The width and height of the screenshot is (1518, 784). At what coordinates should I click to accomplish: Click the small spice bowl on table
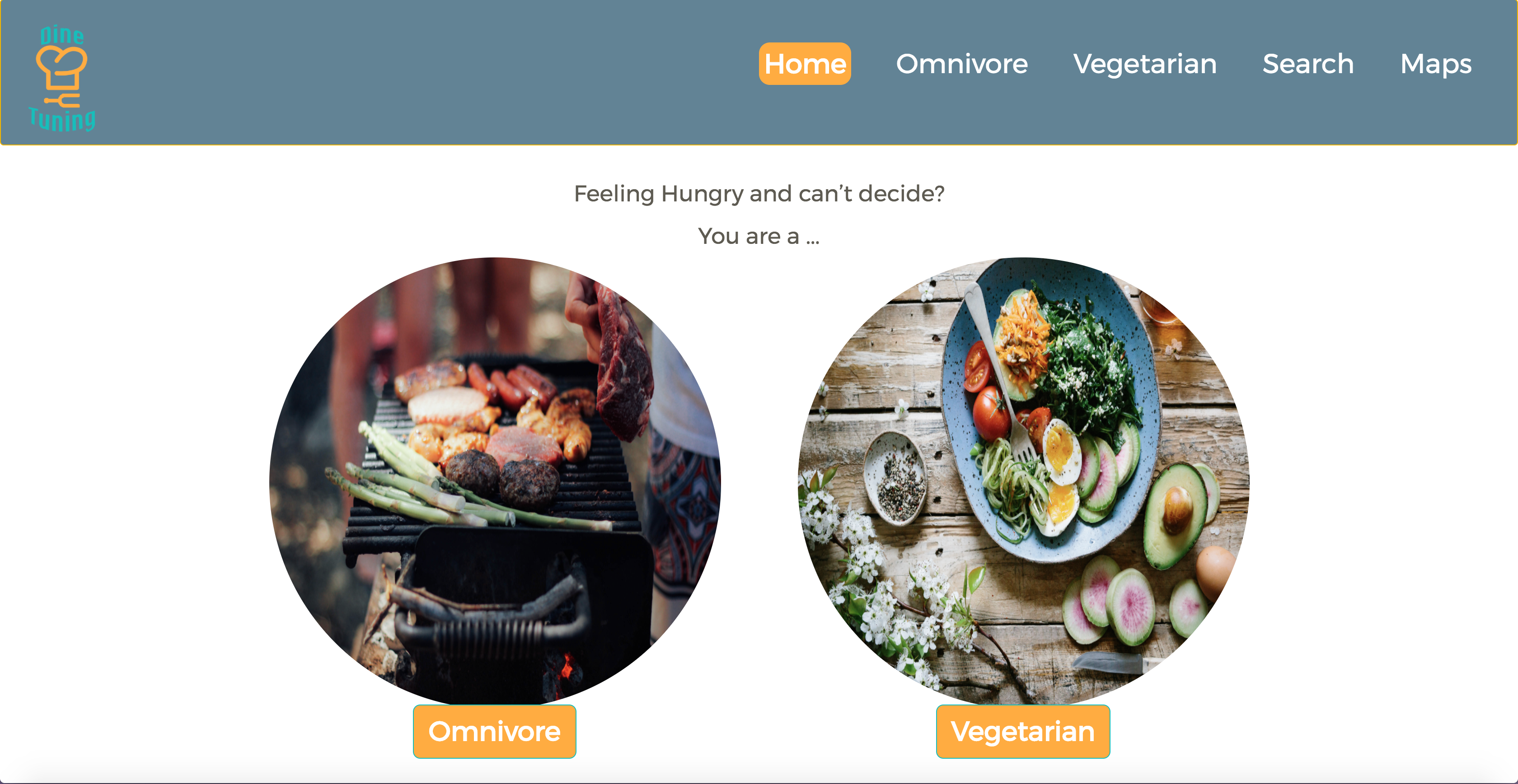tap(895, 478)
